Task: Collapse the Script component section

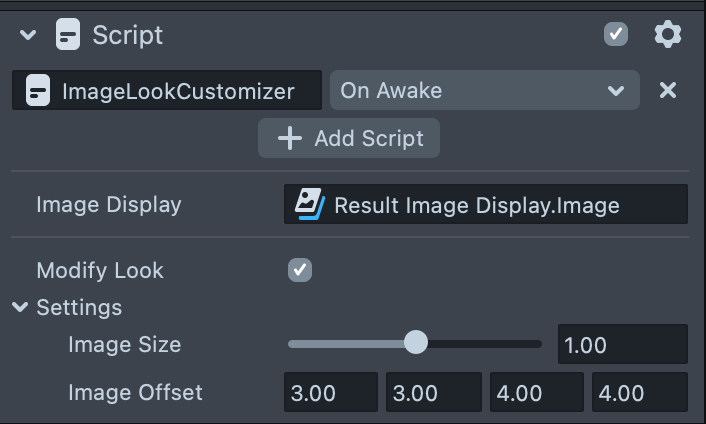Action: [28, 35]
